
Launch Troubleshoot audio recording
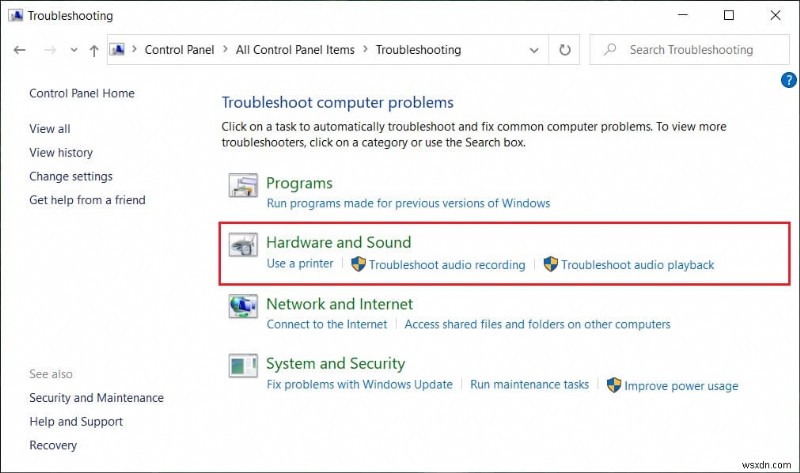(446, 265)
